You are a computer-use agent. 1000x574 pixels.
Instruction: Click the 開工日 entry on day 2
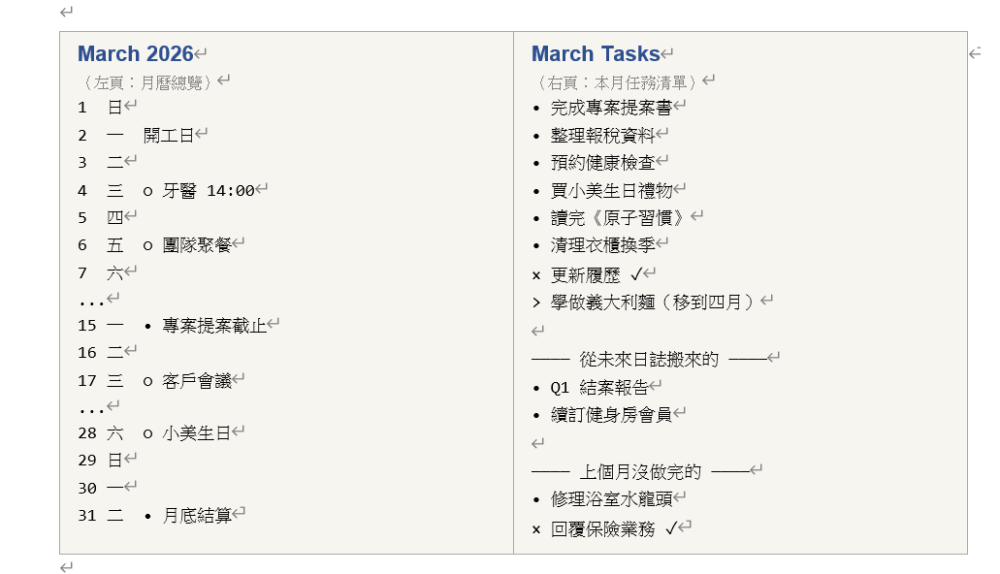(x=168, y=135)
